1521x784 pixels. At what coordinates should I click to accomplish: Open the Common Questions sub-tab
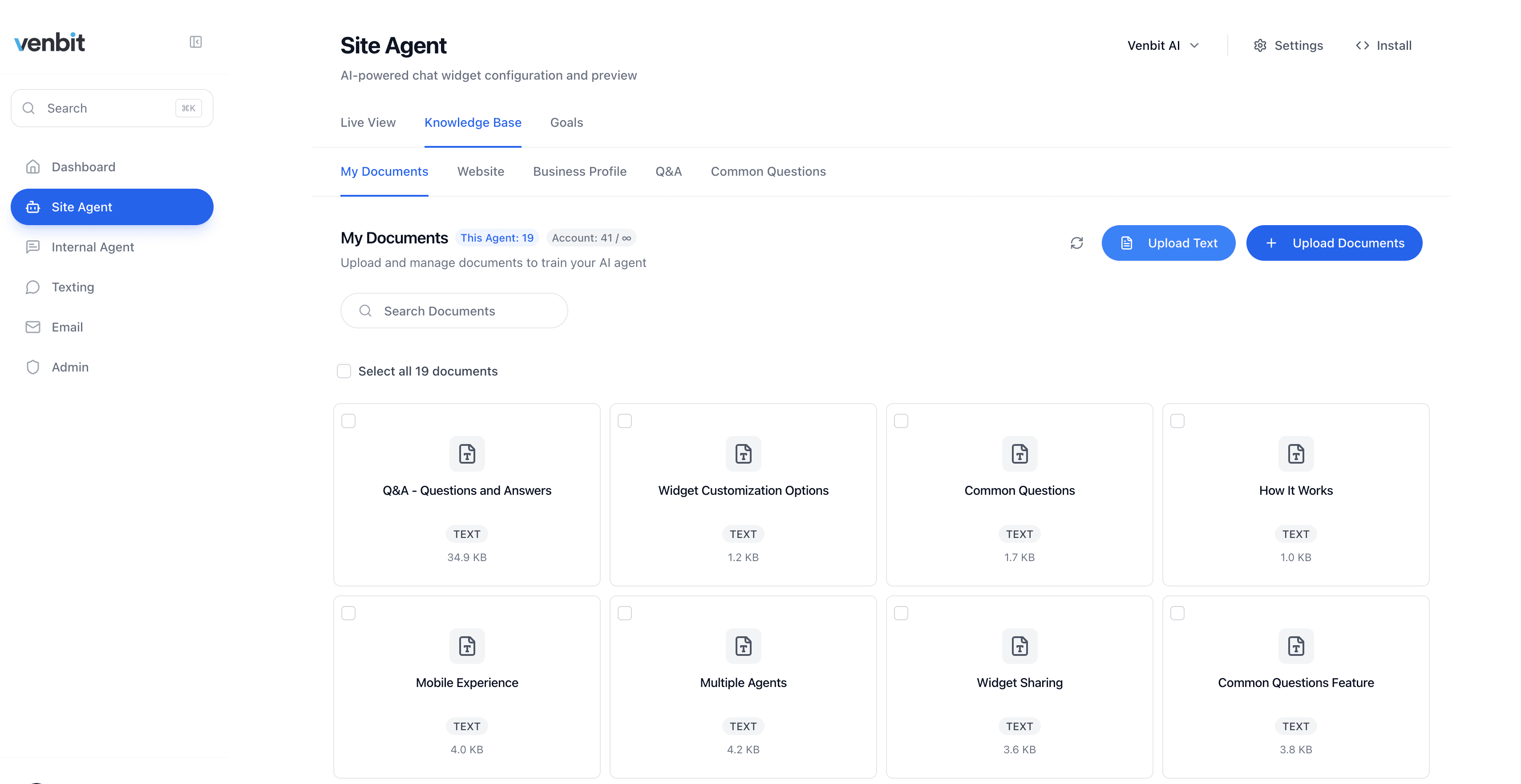click(768, 171)
